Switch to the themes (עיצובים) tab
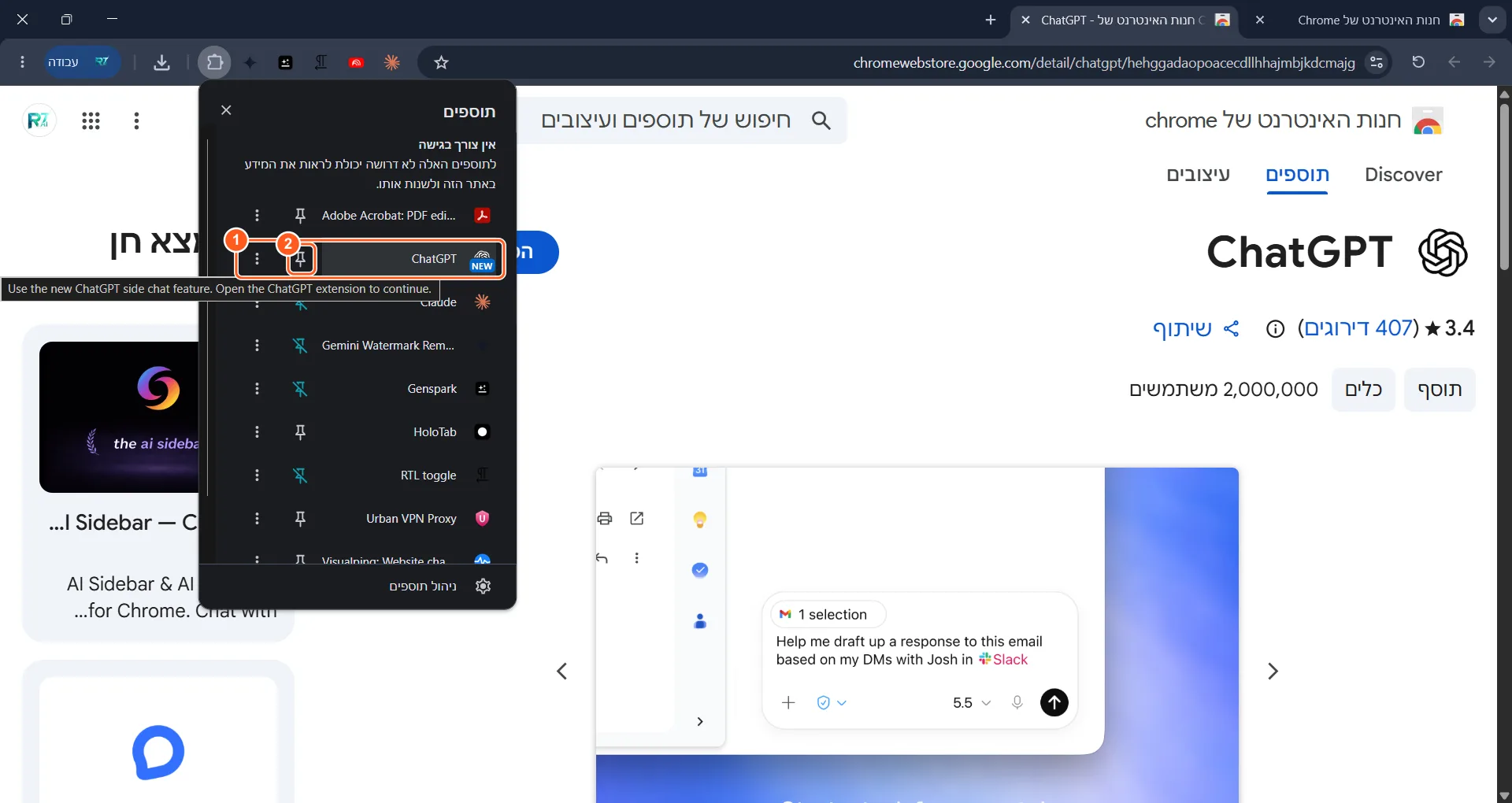The image size is (1512, 803). point(1198,175)
